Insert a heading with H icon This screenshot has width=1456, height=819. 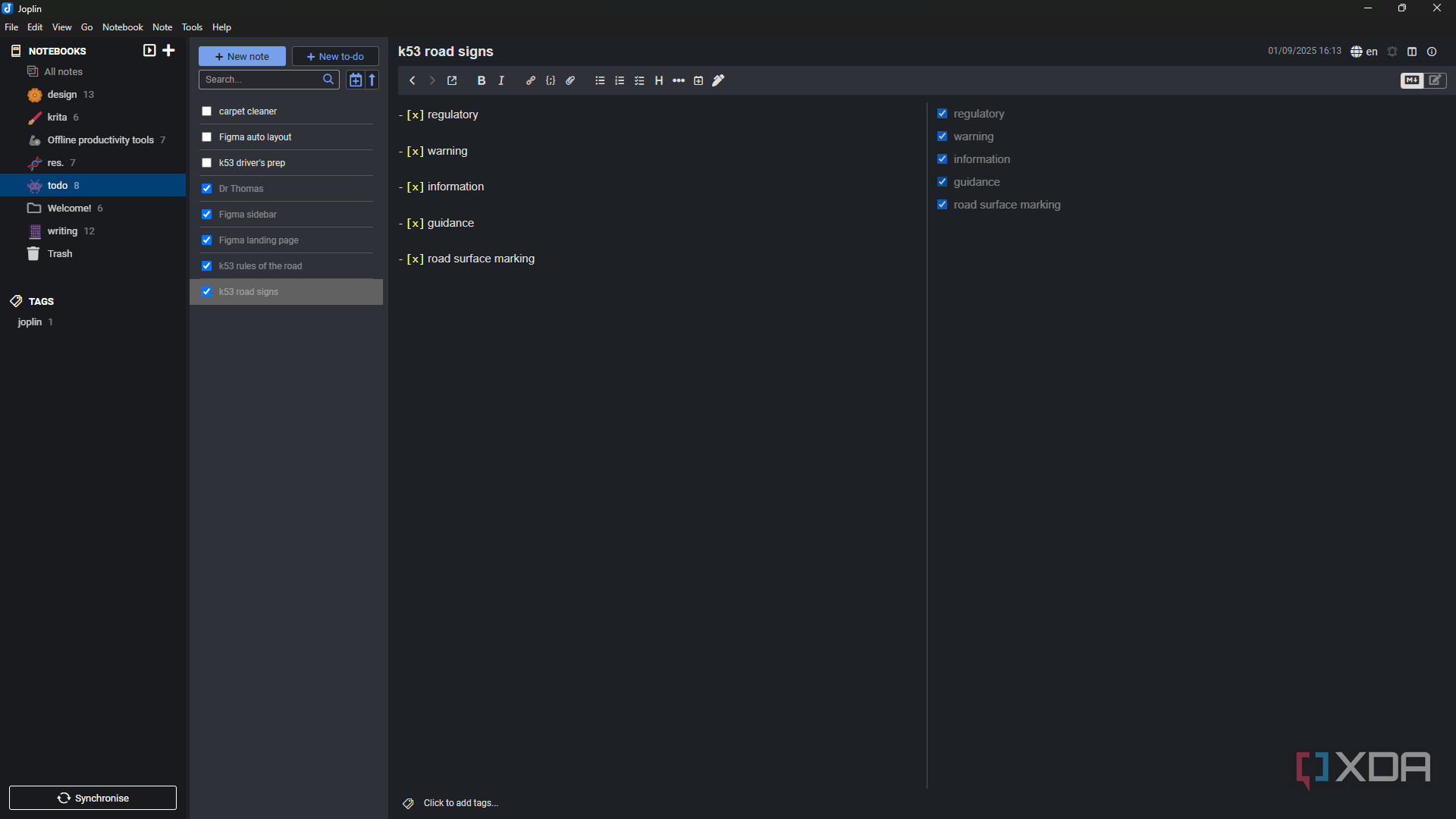[659, 80]
